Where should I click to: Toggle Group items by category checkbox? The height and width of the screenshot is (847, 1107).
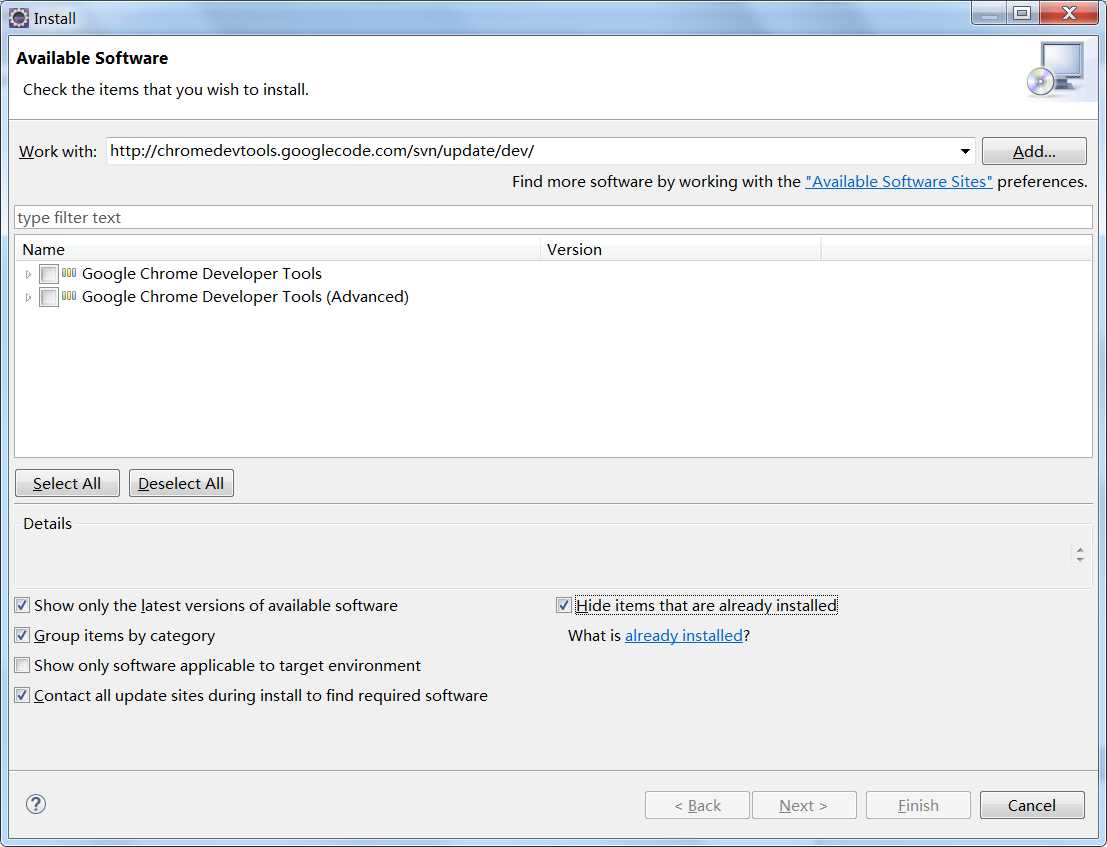point(23,635)
